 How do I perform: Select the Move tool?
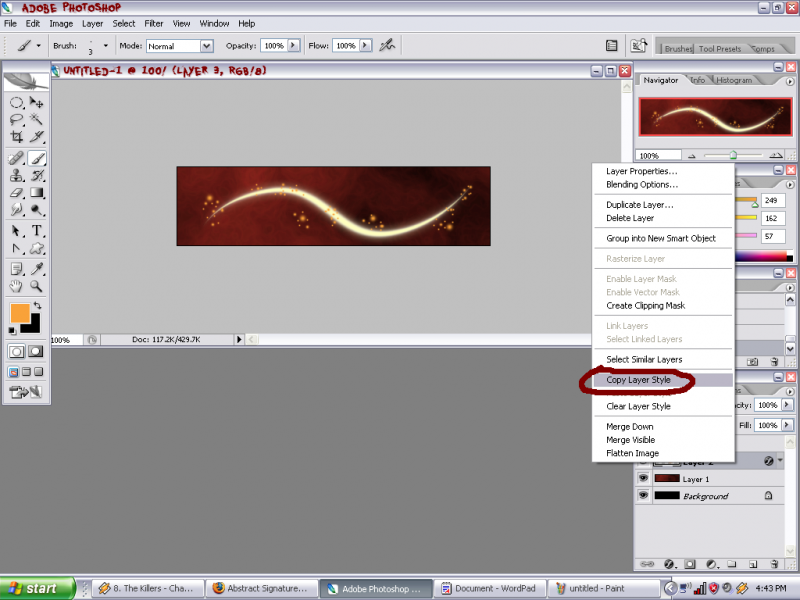[x=37, y=103]
